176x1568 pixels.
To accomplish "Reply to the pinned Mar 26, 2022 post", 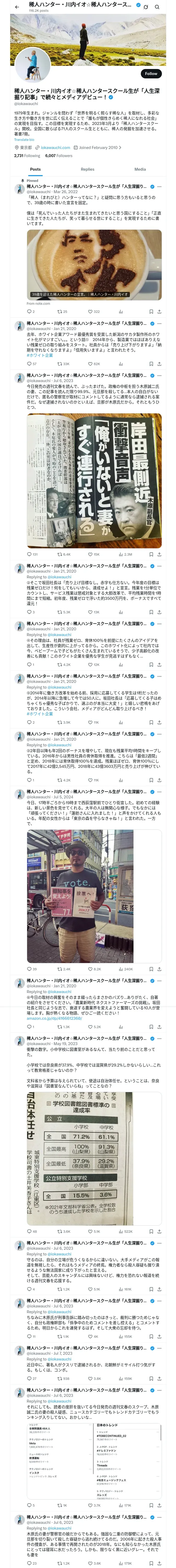I will pyautogui.click(x=28, y=311).
